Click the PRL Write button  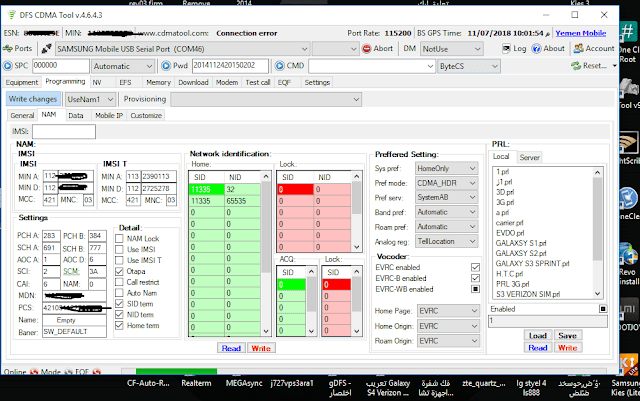(567, 348)
